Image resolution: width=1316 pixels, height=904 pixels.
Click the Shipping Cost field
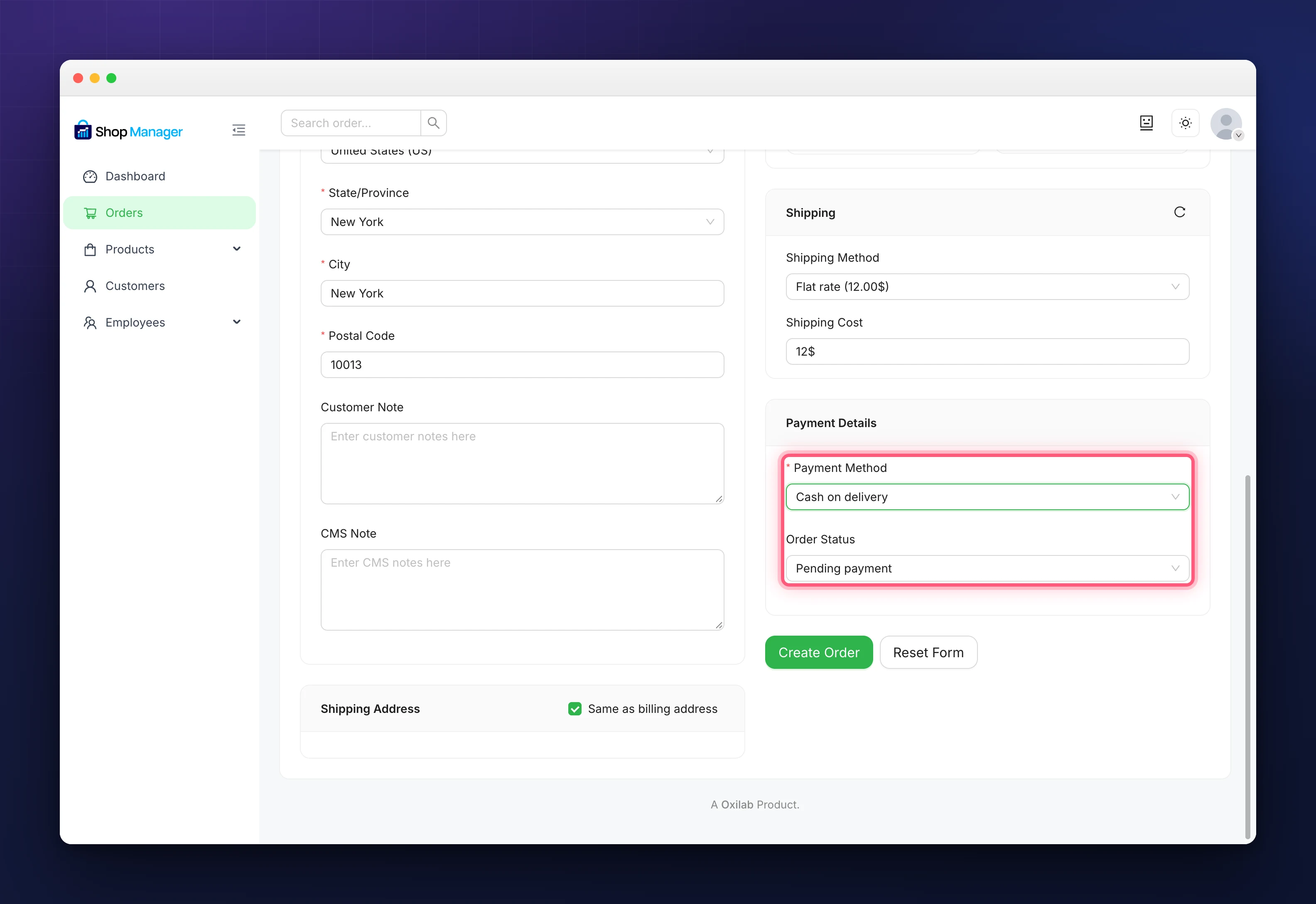tap(987, 351)
